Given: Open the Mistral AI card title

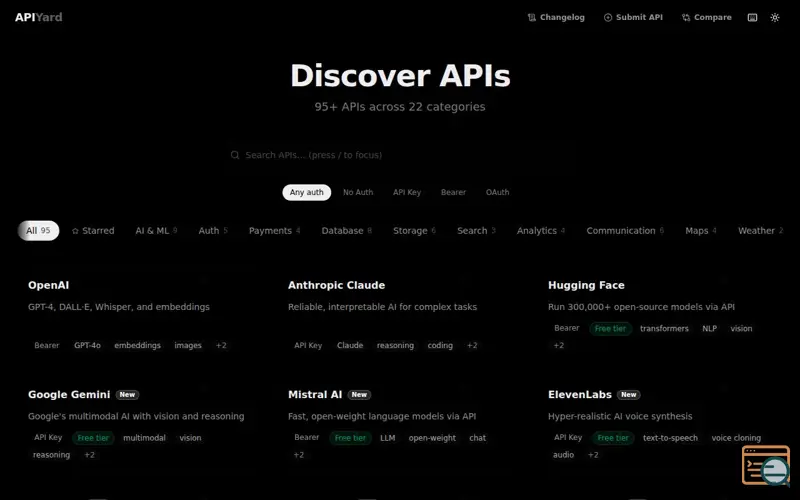Looking at the screenshot, I should [315, 394].
